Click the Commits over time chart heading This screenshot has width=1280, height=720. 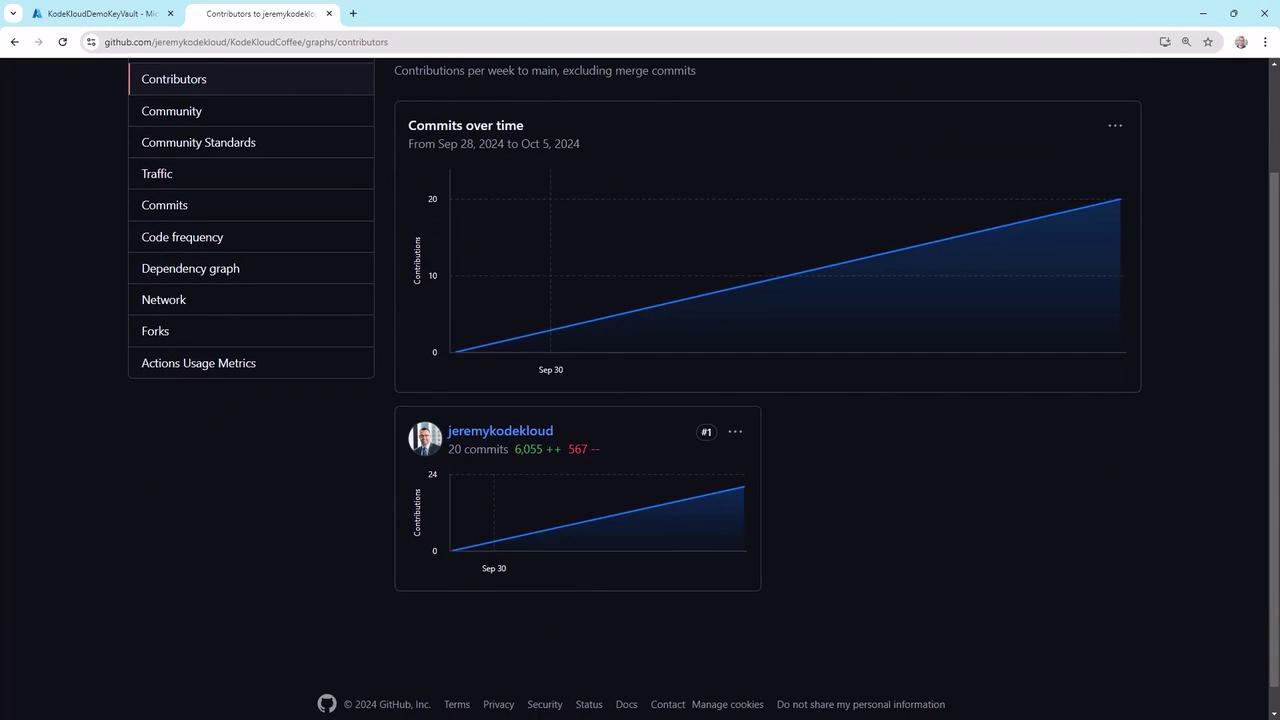coord(466,125)
